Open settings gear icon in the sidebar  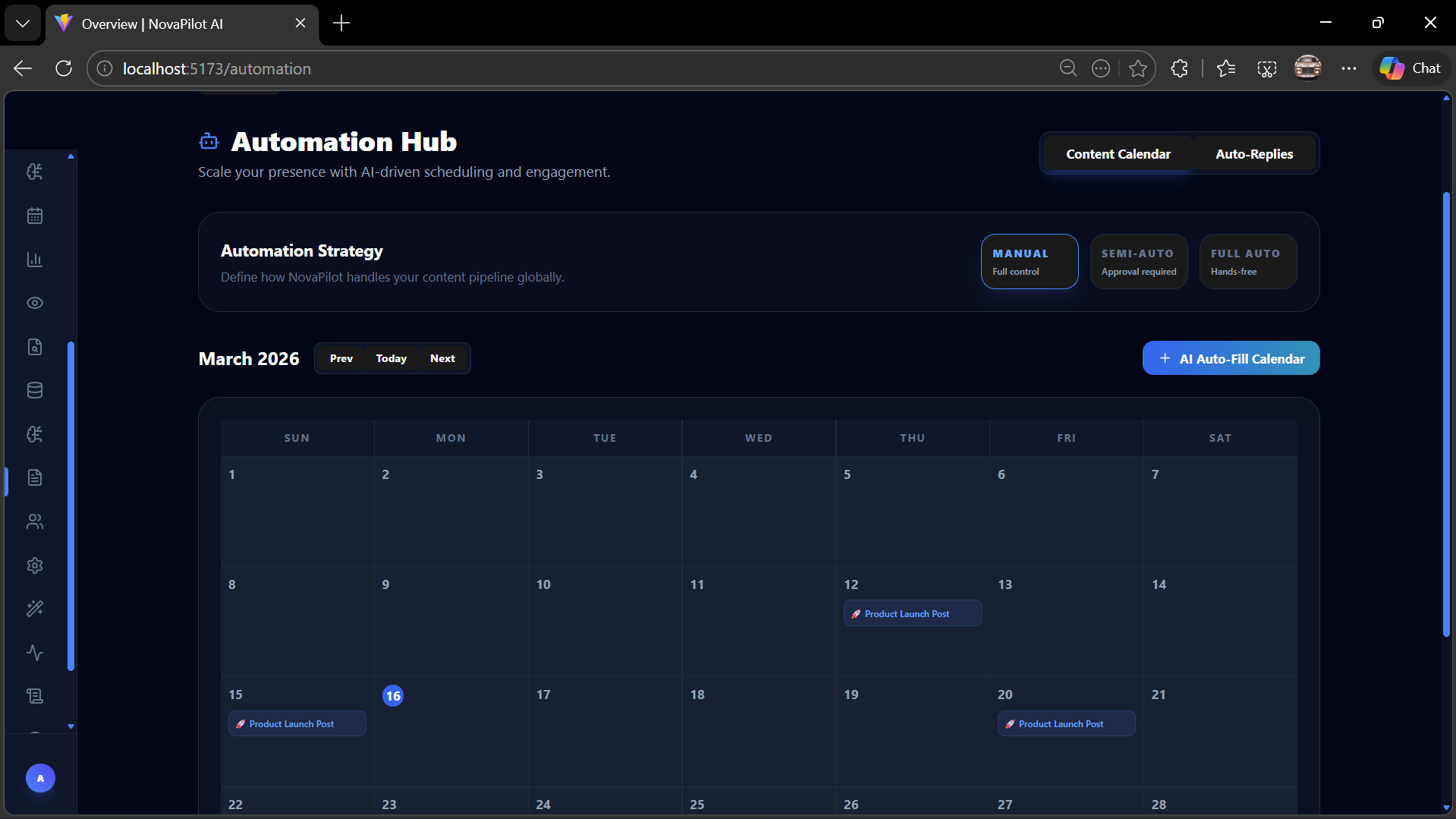(x=35, y=565)
